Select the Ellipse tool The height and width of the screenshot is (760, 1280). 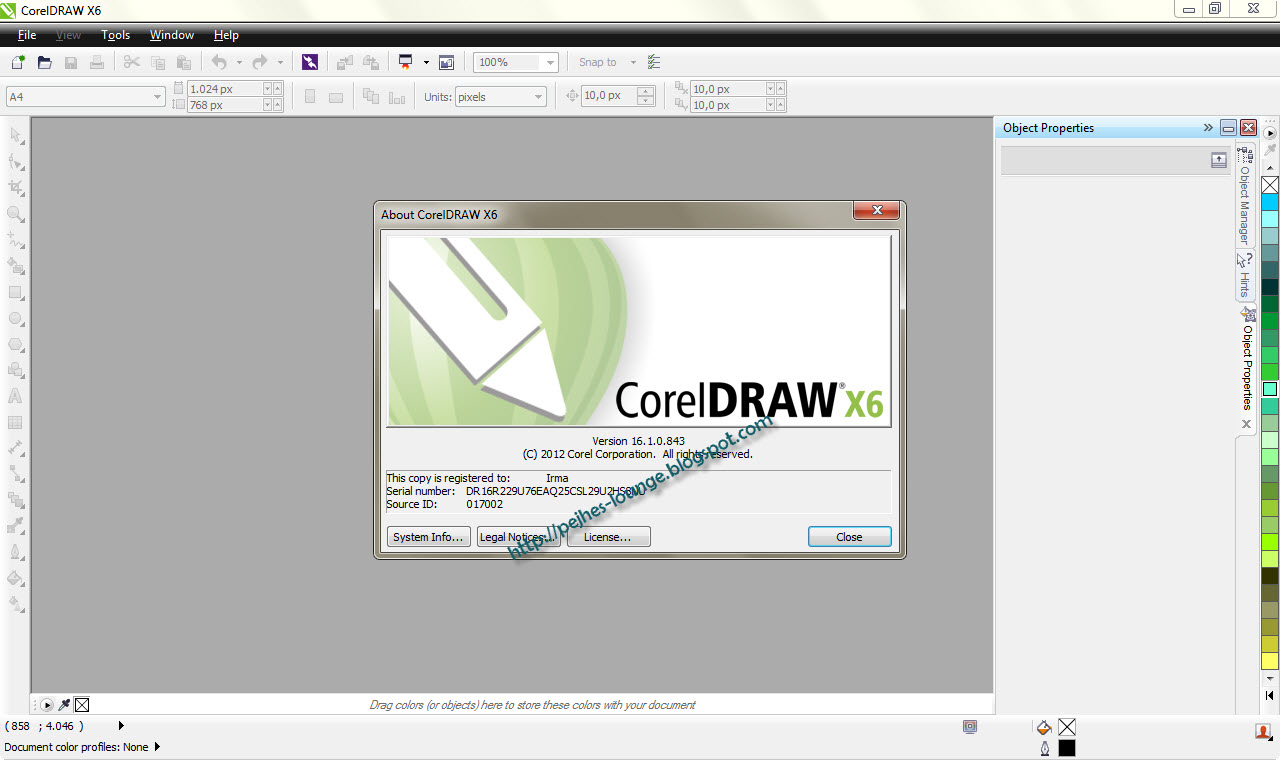[x=16, y=318]
